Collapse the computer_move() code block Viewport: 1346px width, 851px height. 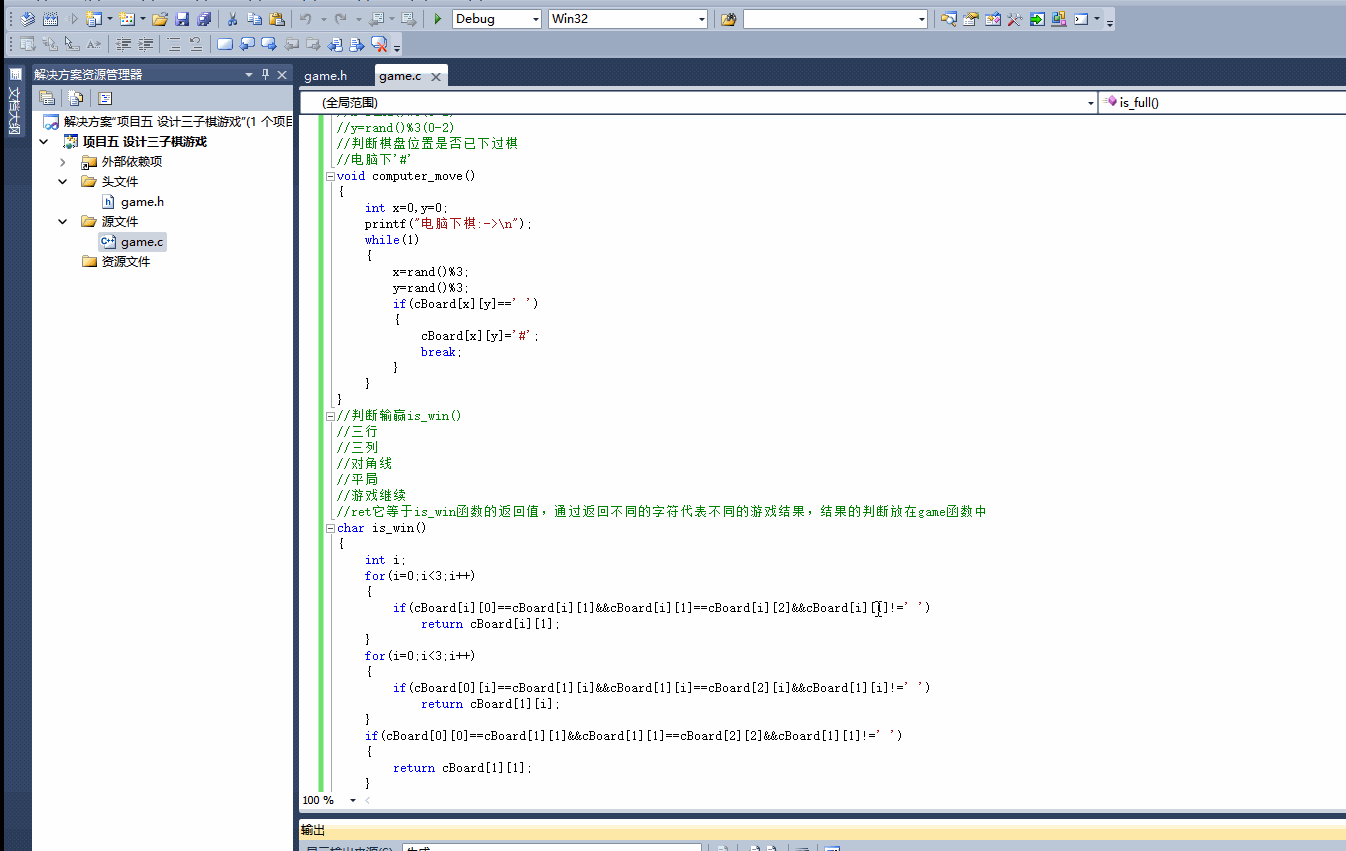pyautogui.click(x=330, y=176)
